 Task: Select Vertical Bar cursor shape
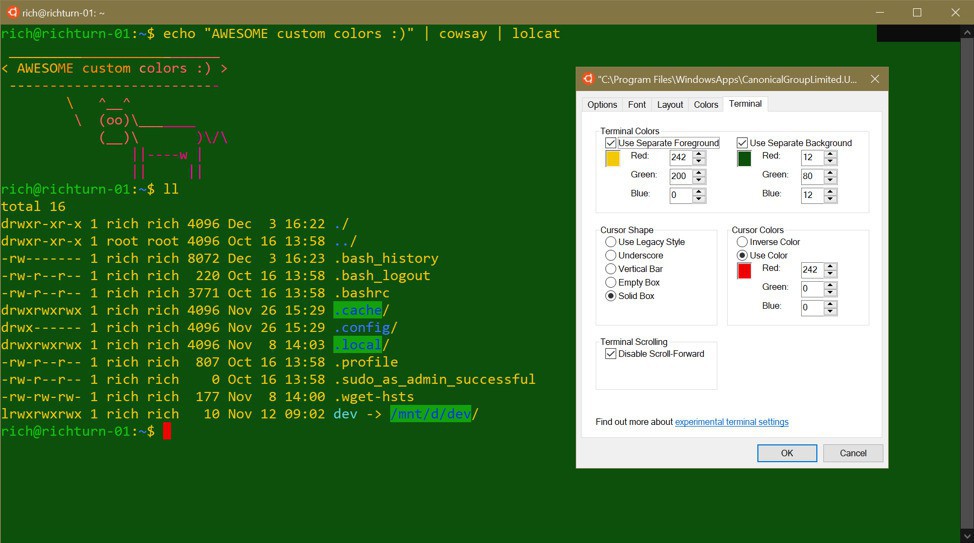tap(611, 269)
